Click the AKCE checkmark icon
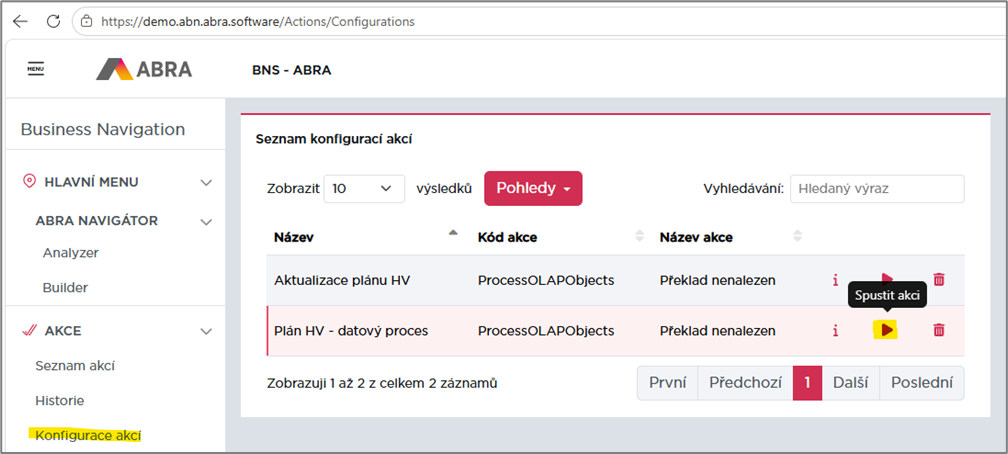1008x454 pixels. tap(29, 331)
